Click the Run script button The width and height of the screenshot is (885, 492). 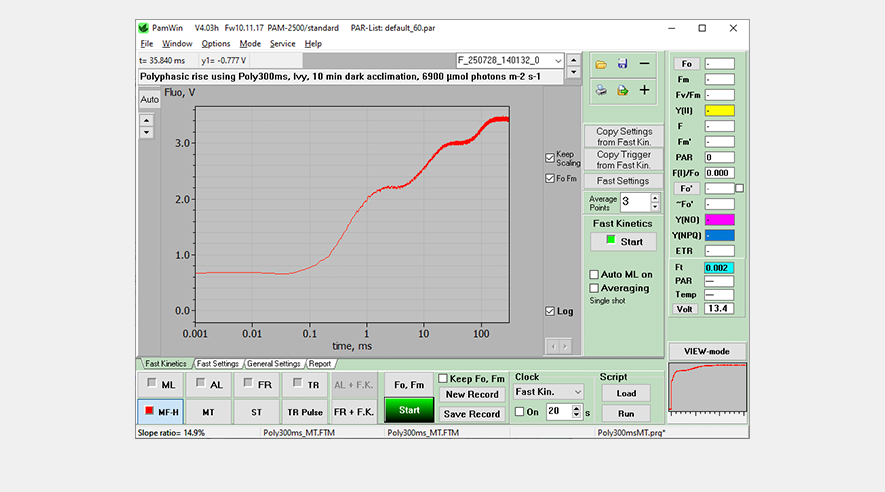tap(626, 414)
